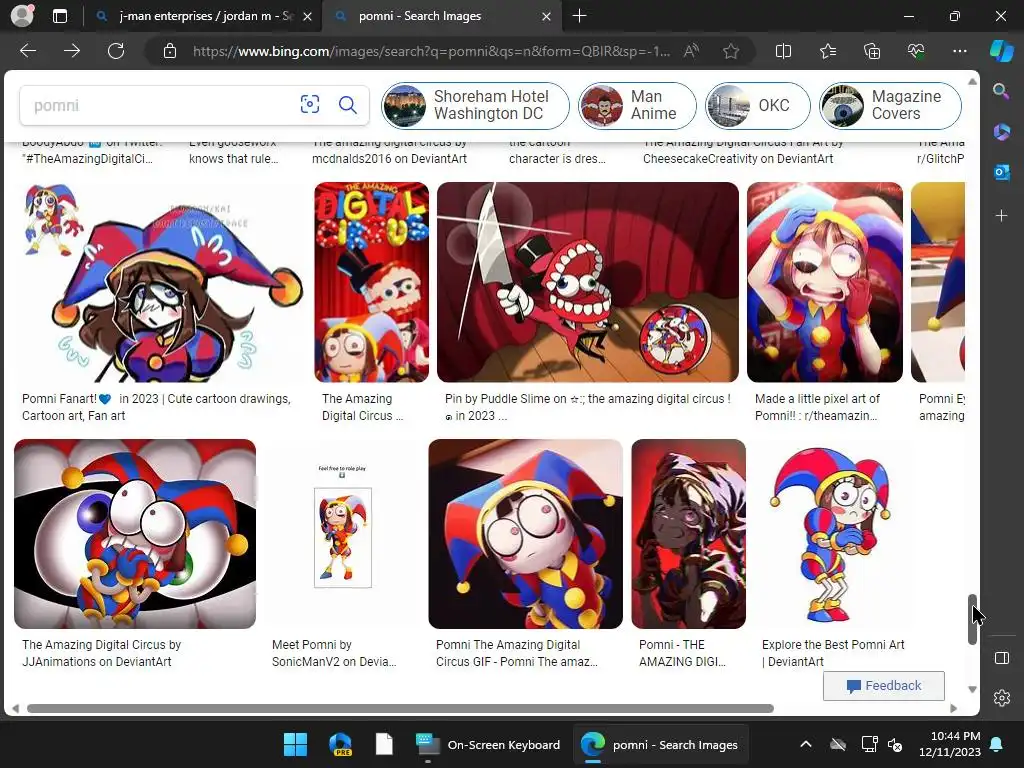The height and width of the screenshot is (768, 1024).
Task: Close the pomni Search Images tab
Action: coord(547,16)
